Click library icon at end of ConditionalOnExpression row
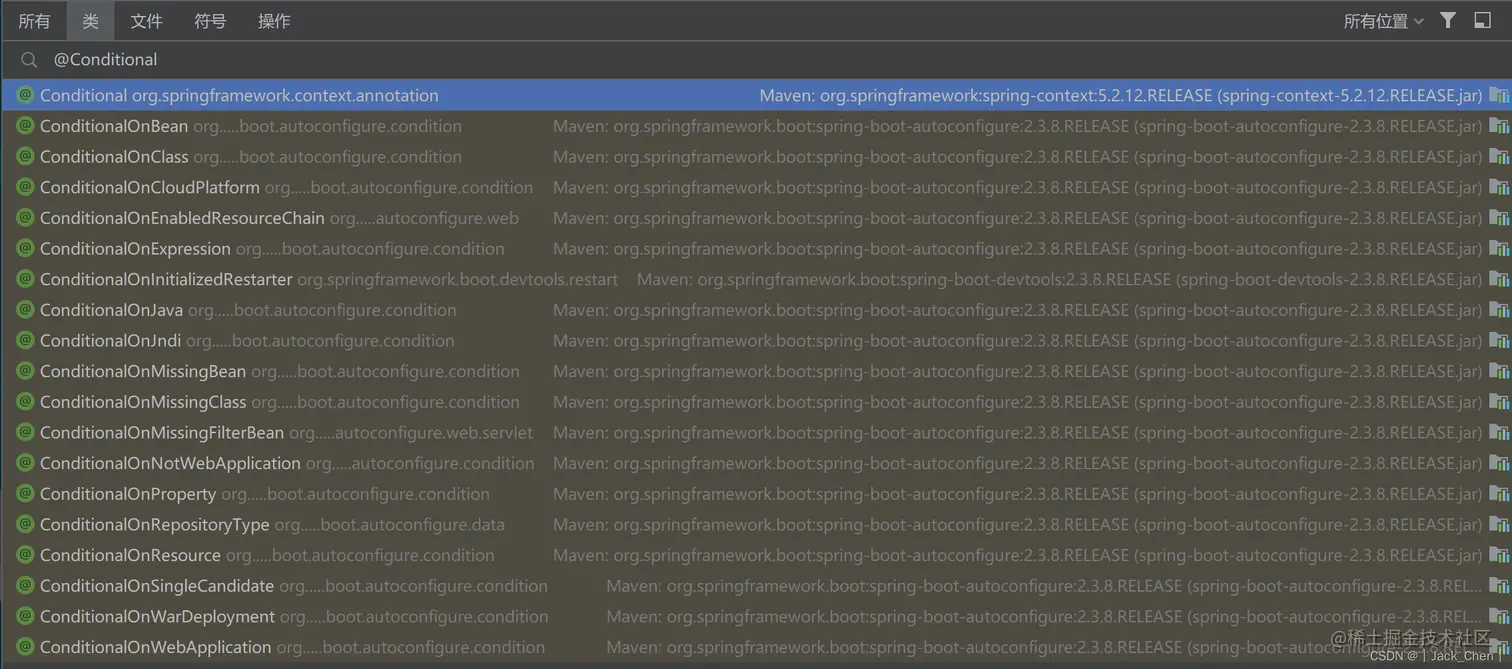Screen dimensions: 1512x669 1499,249
